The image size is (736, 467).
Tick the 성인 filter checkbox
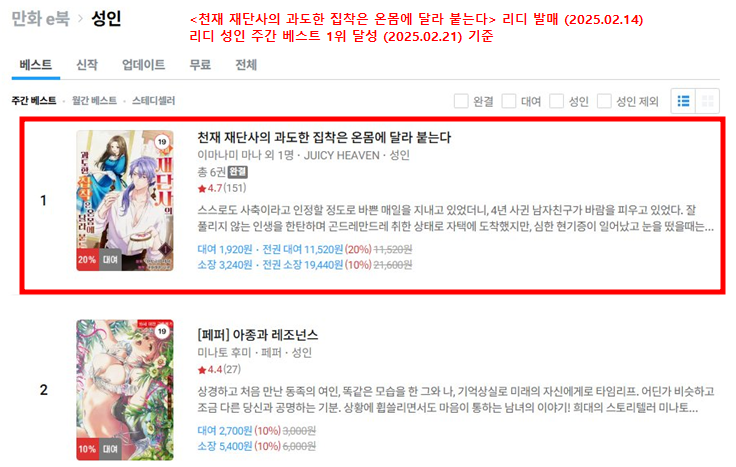pos(556,101)
